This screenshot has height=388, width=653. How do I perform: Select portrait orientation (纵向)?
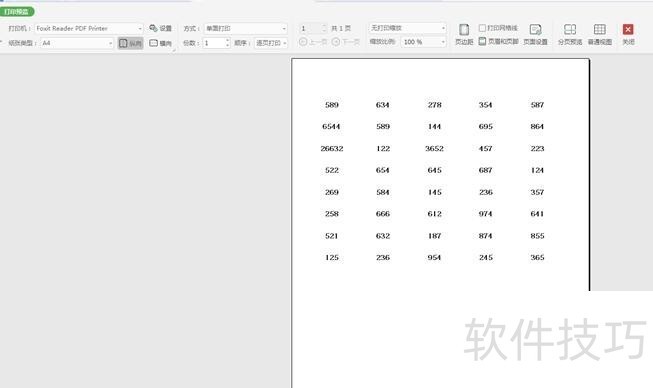click(130, 43)
